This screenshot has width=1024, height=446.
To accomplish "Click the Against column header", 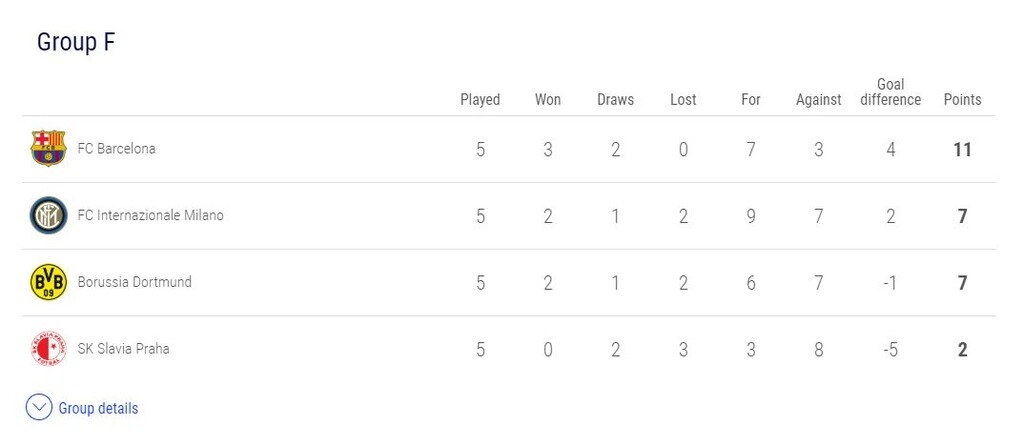I will 818,100.
